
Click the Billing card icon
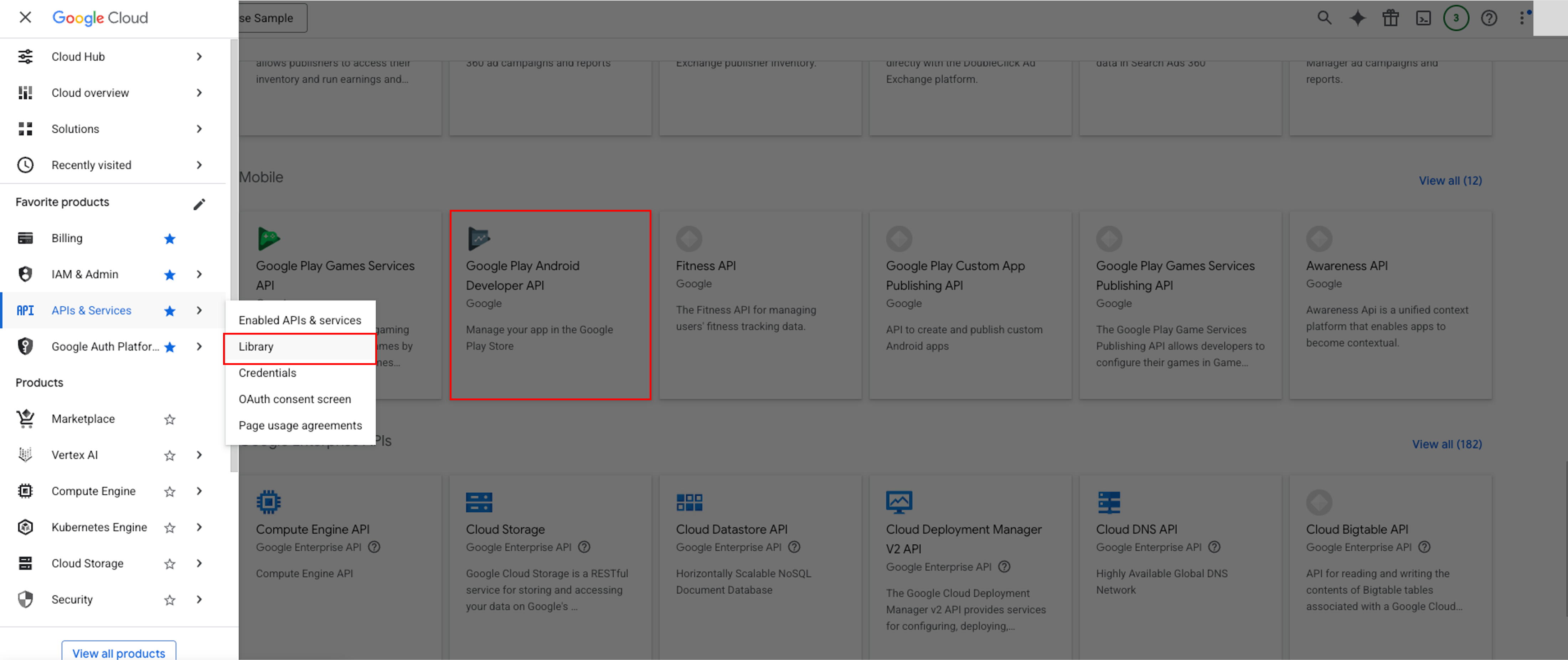click(x=25, y=238)
